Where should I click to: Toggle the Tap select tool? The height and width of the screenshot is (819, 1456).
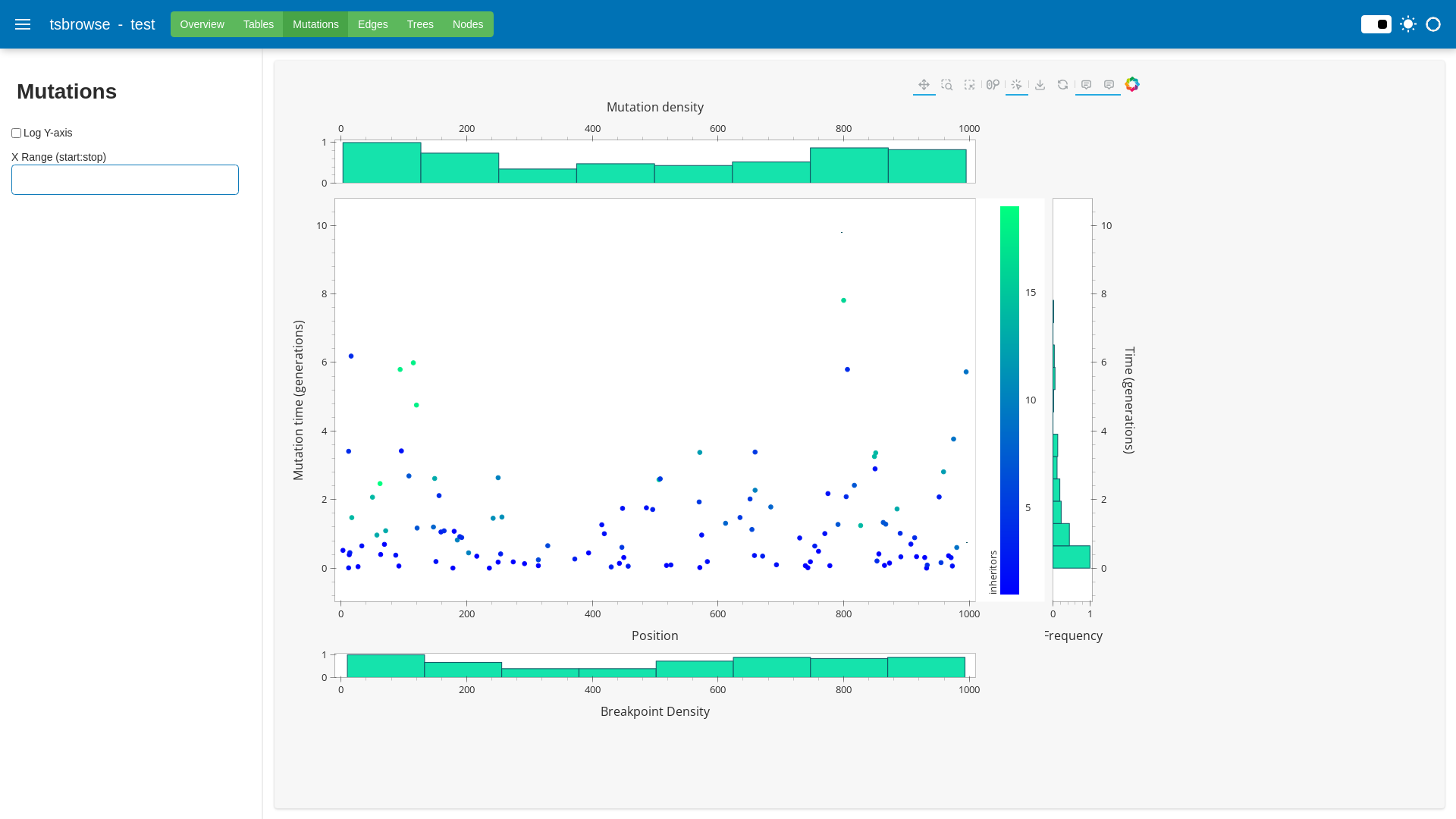tap(1016, 85)
